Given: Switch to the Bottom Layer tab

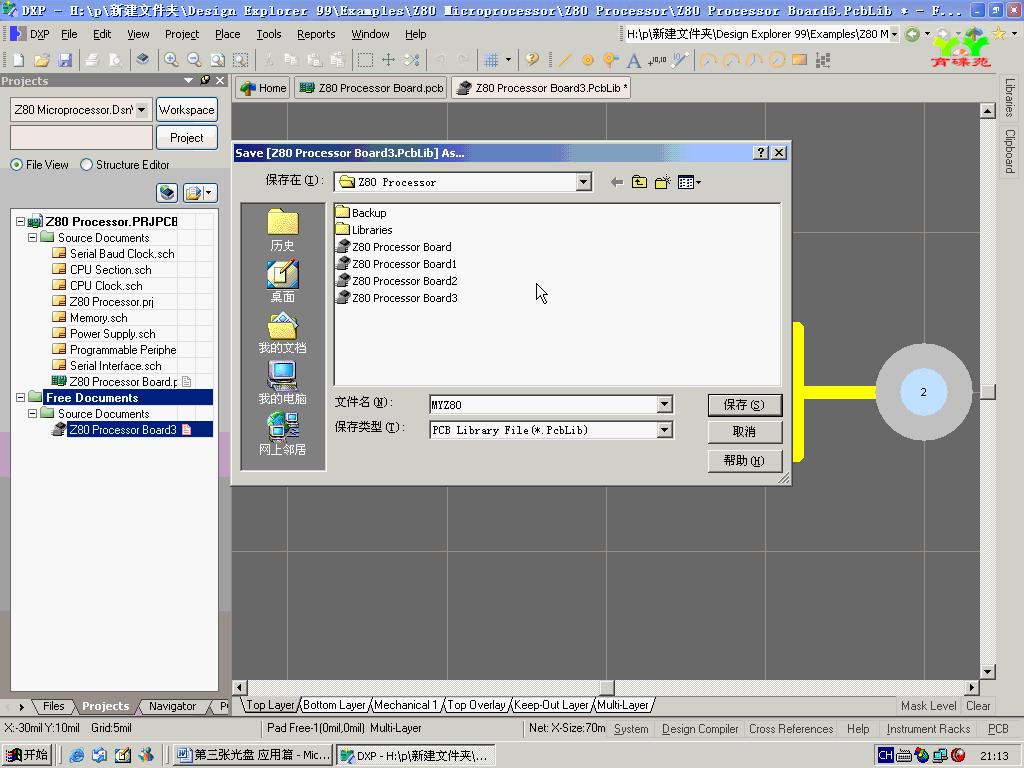Looking at the screenshot, I should pyautogui.click(x=334, y=705).
